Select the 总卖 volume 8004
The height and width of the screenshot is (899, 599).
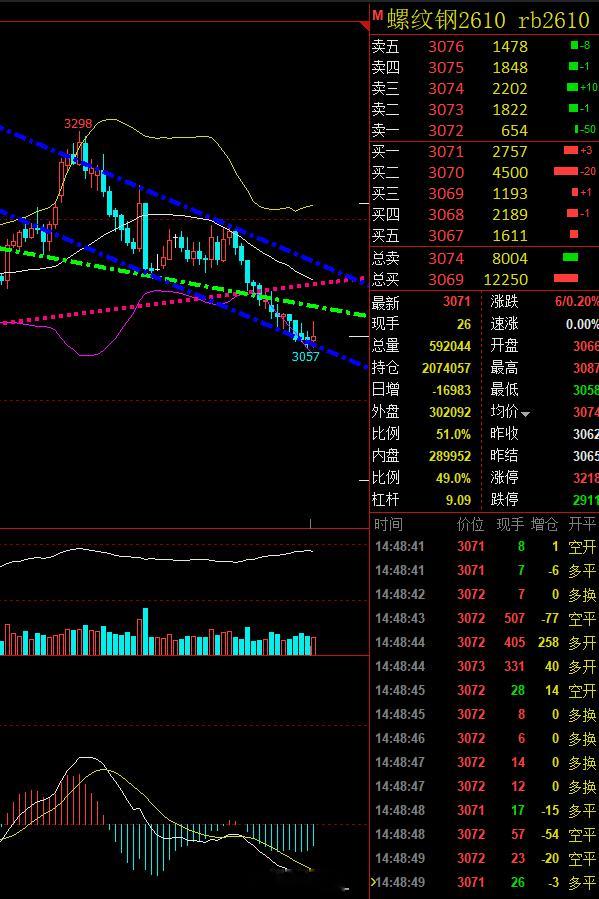pyautogui.click(x=510, y=259)
